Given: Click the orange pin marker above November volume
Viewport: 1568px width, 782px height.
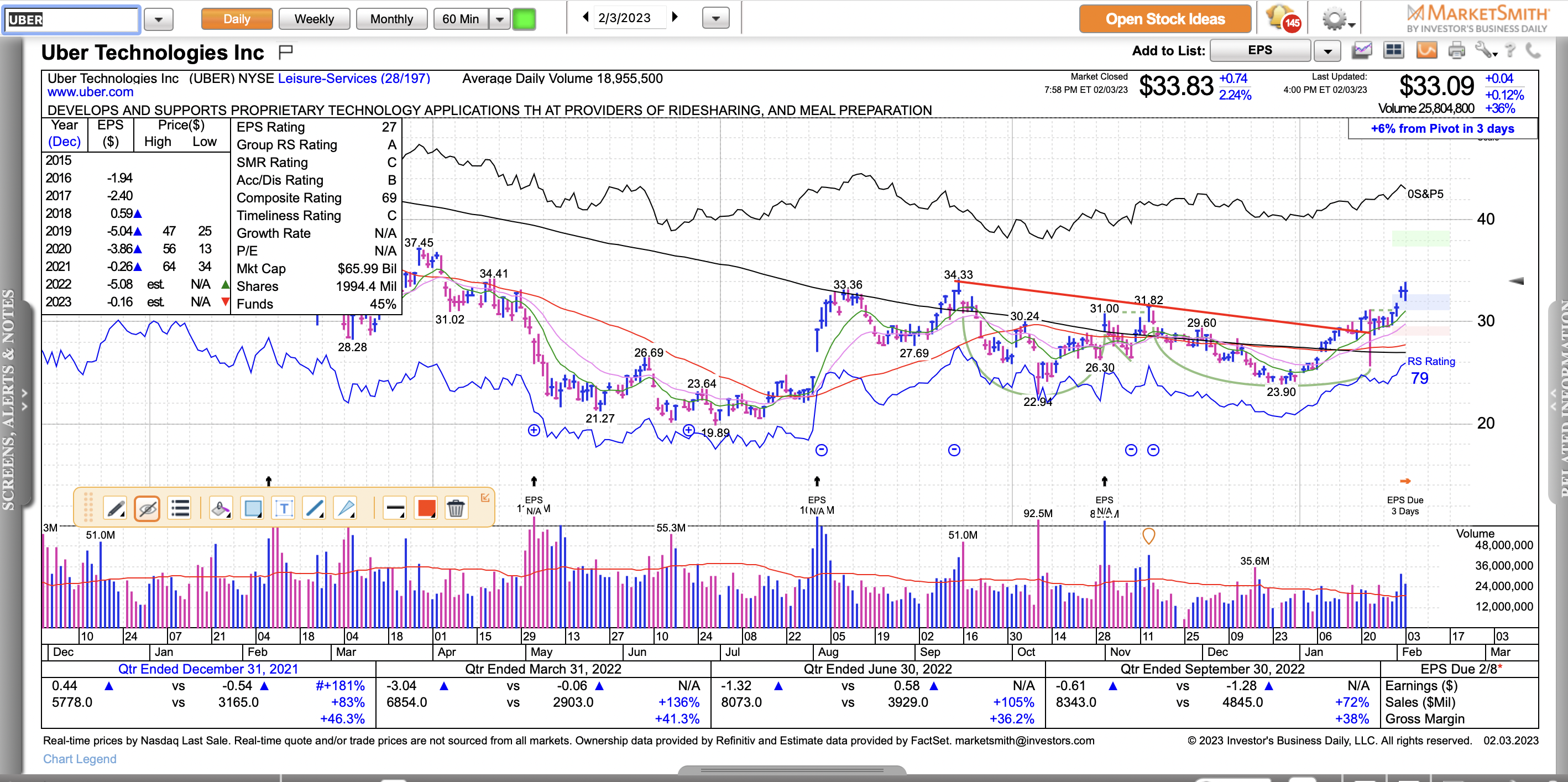Looking at the screenshot, I should (1148, 536).
